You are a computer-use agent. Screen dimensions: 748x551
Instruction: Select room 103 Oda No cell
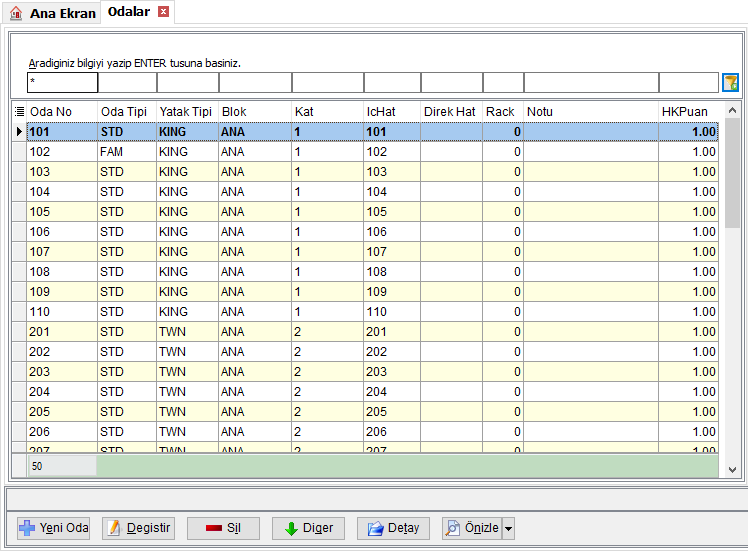click(x=62, y=172)
